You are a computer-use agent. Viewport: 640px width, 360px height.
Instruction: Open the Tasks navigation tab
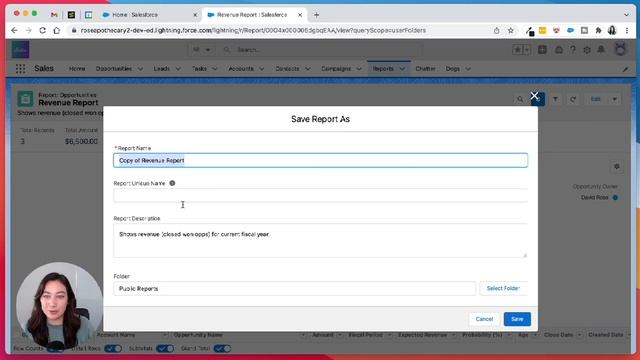(199, 69)
